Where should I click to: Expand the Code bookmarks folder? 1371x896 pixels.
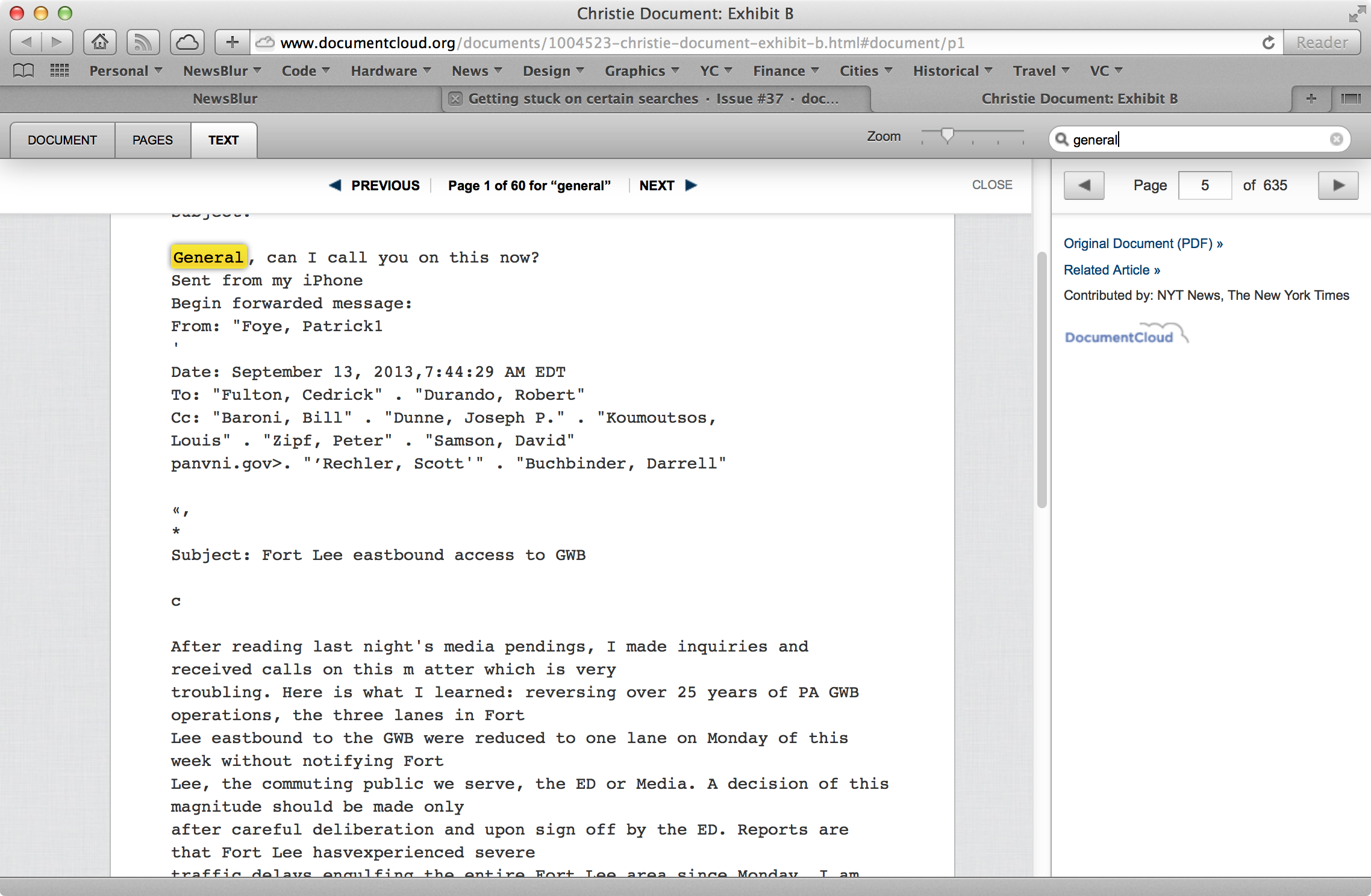(306, 71)
